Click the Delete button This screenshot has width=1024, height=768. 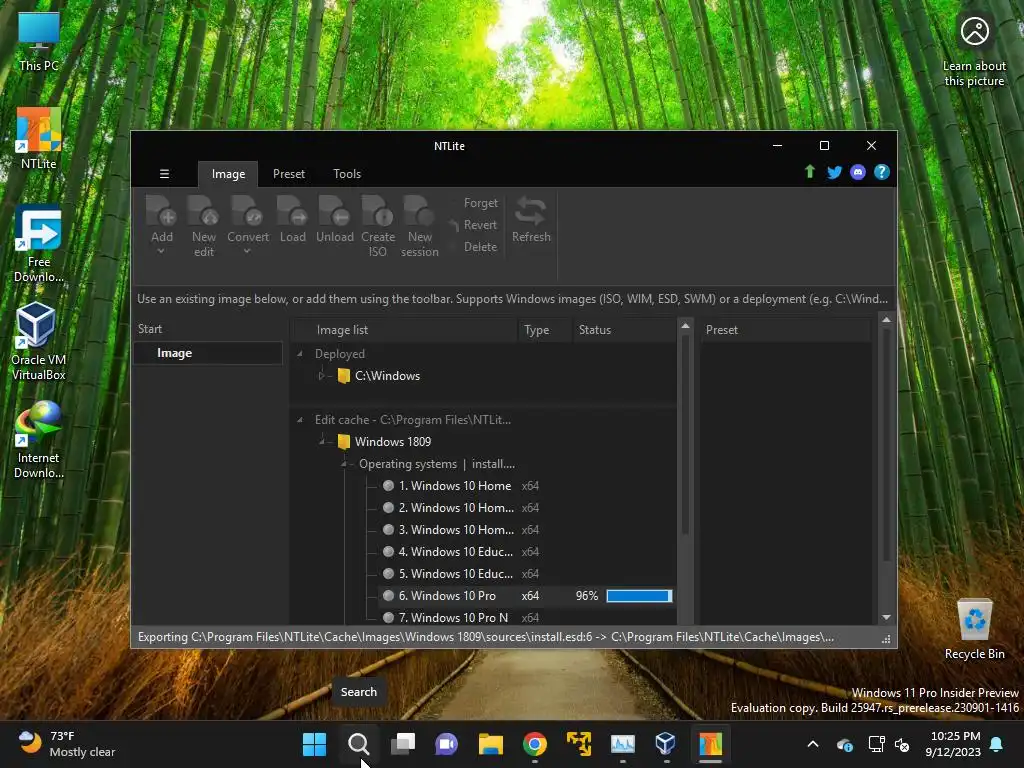(481, 247)
